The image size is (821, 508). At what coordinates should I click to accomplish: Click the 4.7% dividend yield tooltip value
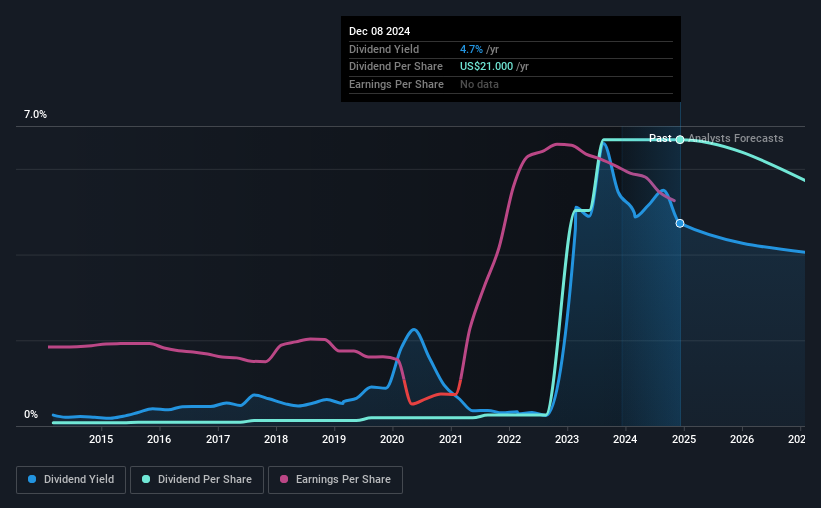tap(471, 49)
